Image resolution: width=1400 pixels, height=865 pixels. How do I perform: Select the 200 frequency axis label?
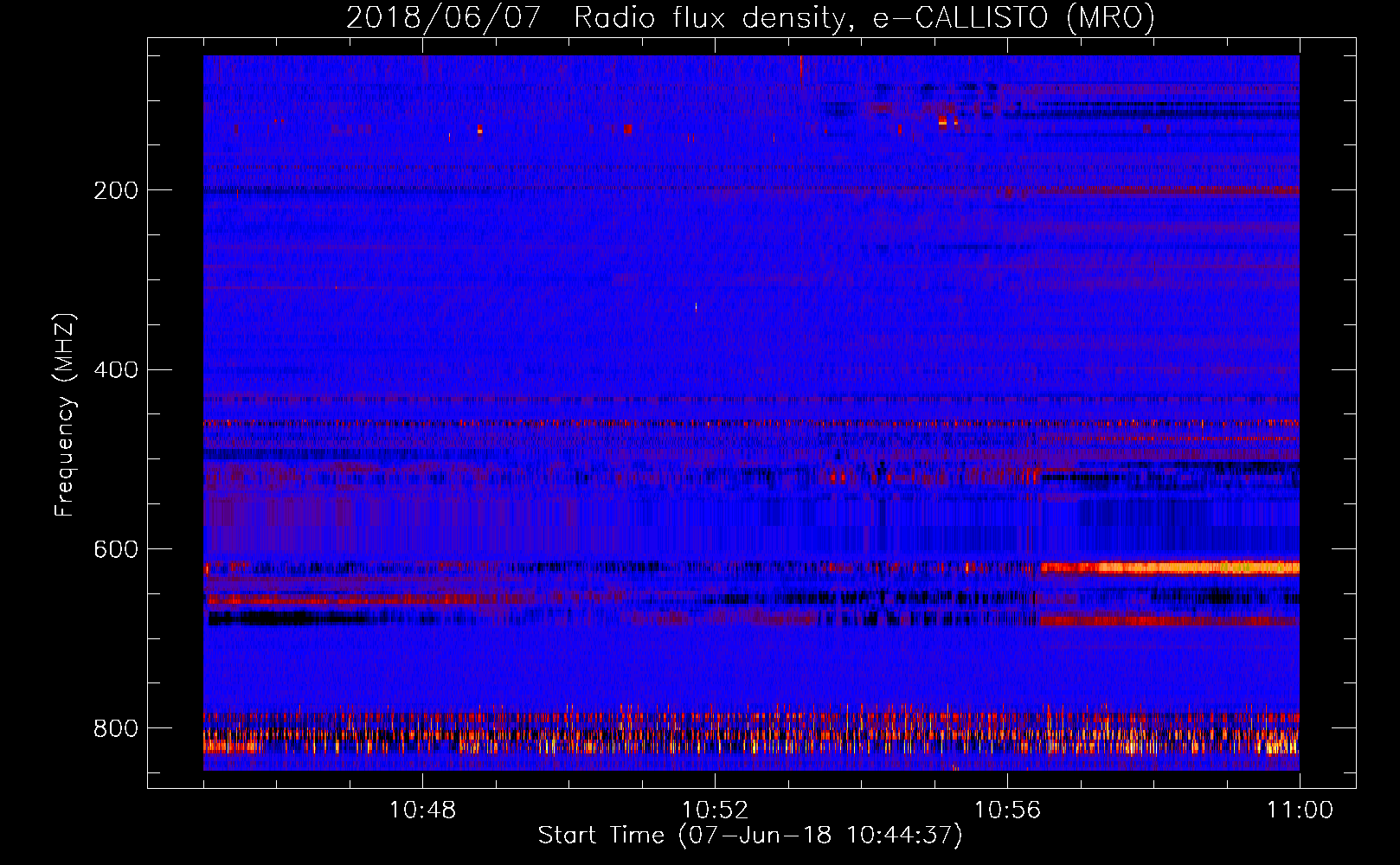116,190
